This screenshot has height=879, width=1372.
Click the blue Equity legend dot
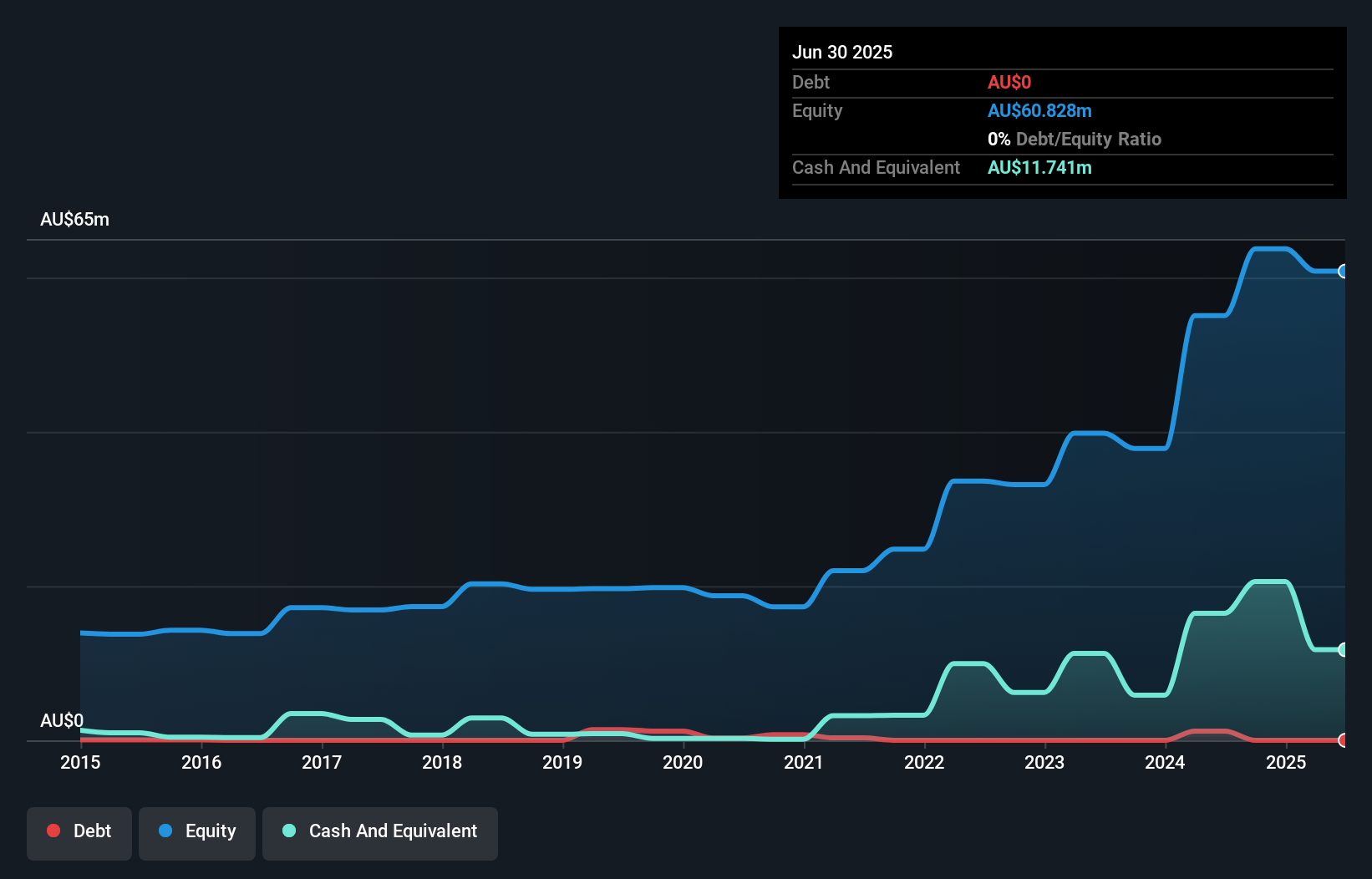[x=166, y=831]
